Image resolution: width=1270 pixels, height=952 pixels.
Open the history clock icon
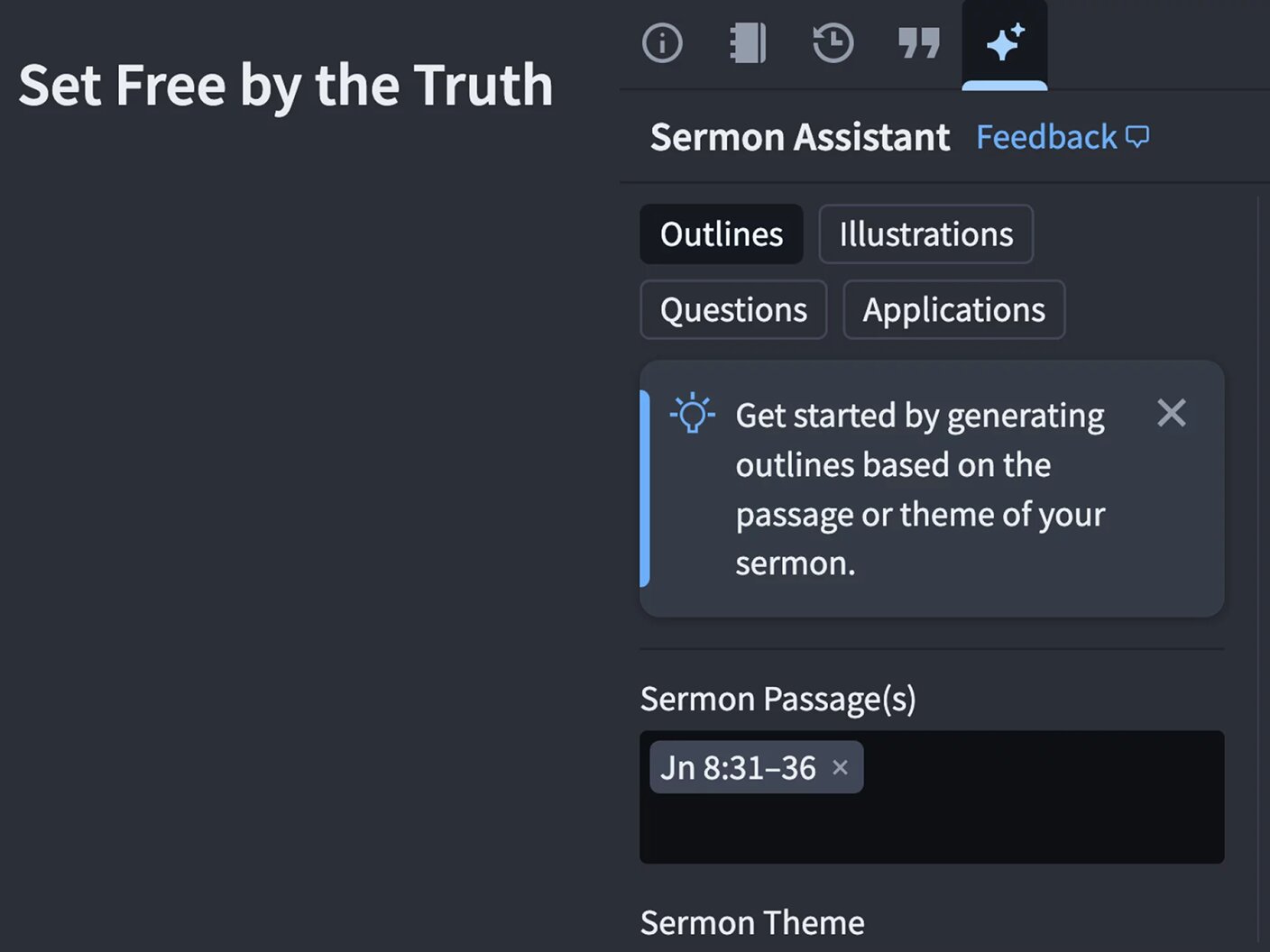pos(833,43)
